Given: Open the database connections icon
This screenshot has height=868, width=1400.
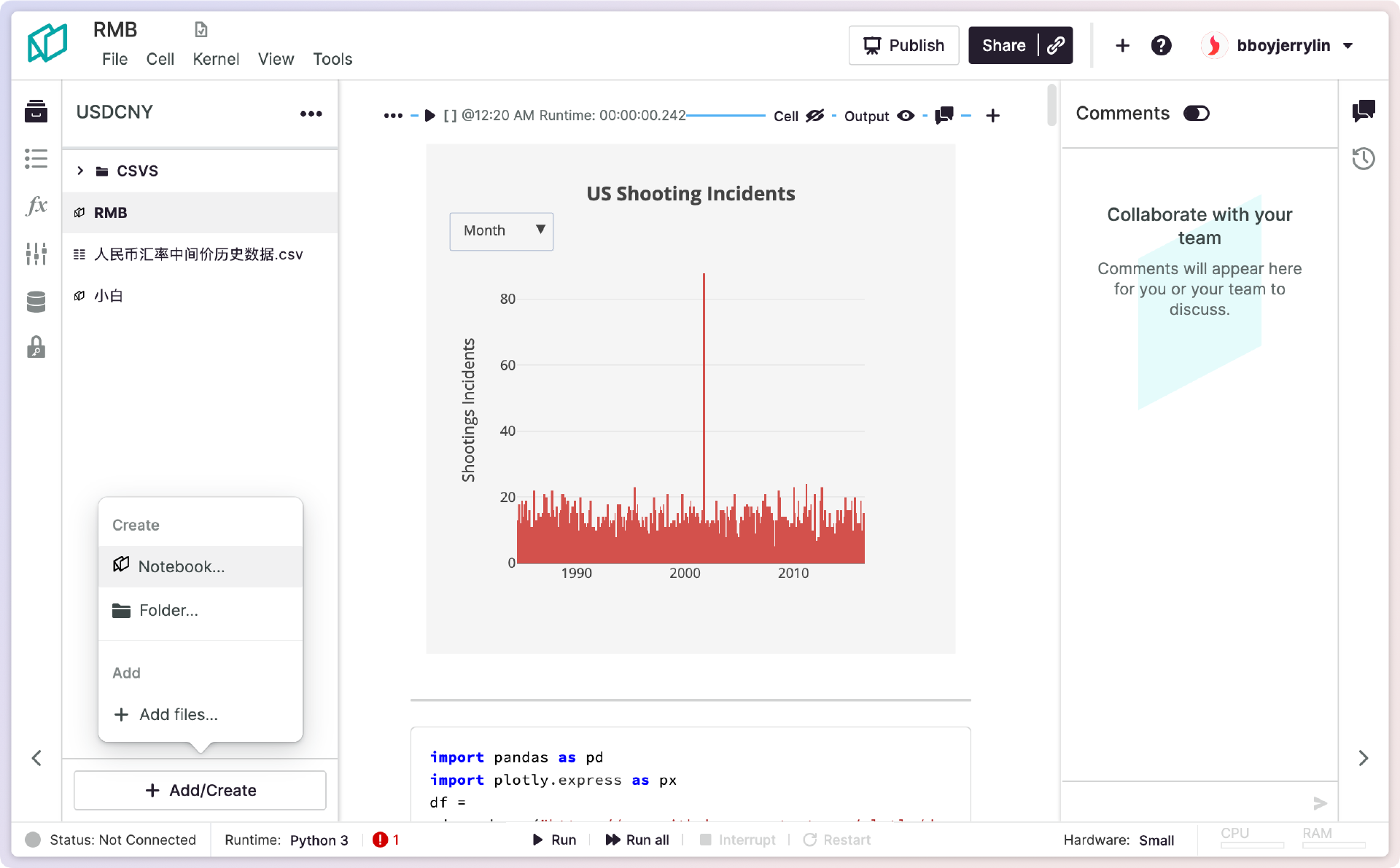Looking at the screenshot, I should (x=36, y=301).
